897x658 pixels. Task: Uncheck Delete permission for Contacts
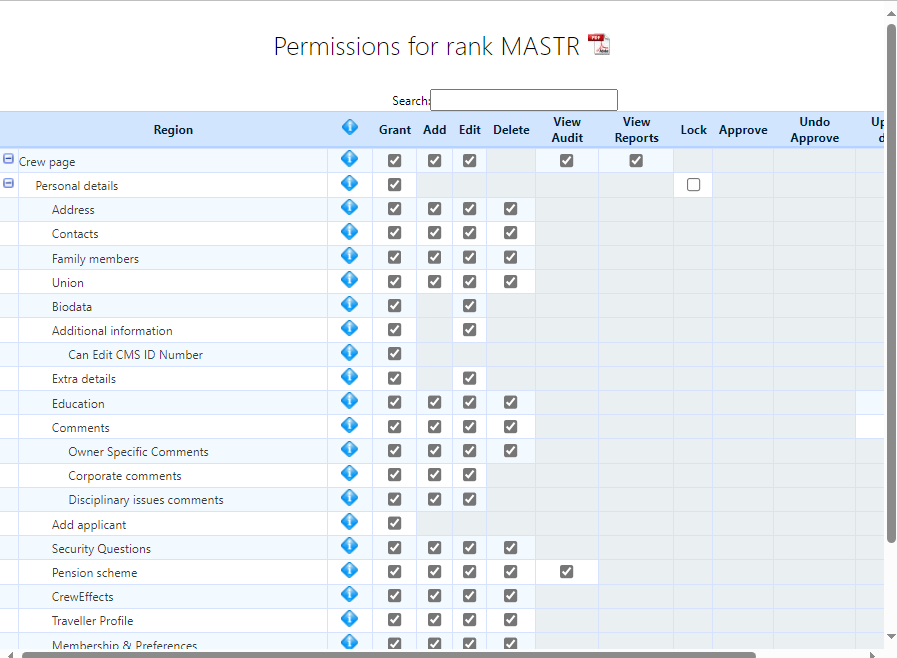click(x=510, y=233)
